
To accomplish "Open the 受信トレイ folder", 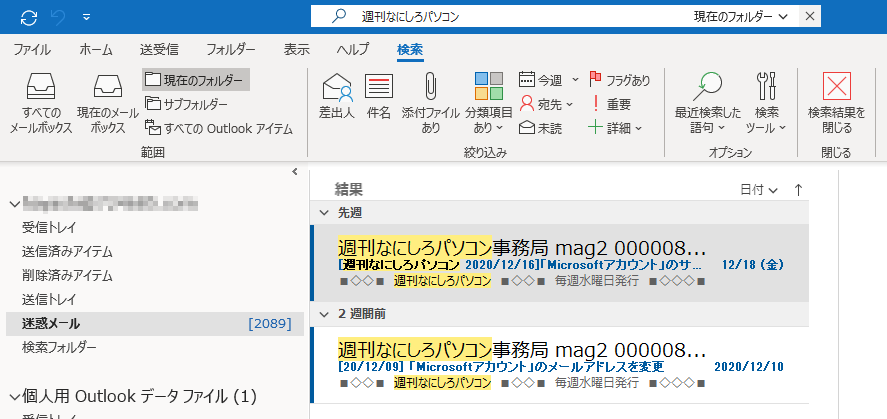I will pos(49,228).
